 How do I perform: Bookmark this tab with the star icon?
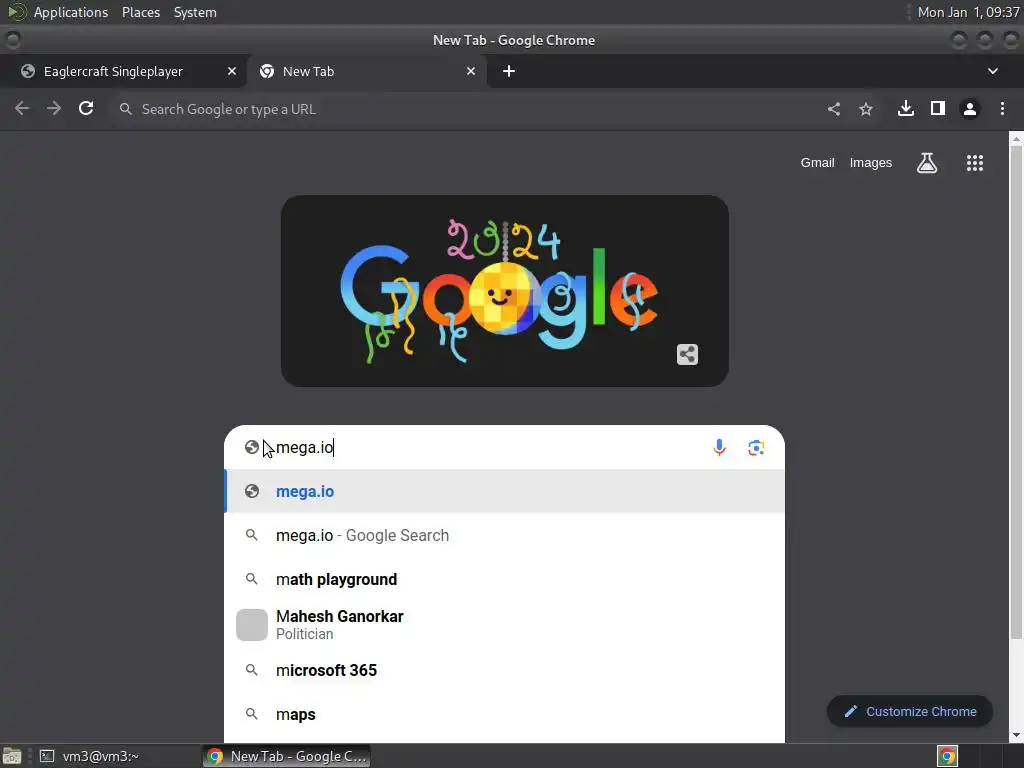(x=866, y=109)
